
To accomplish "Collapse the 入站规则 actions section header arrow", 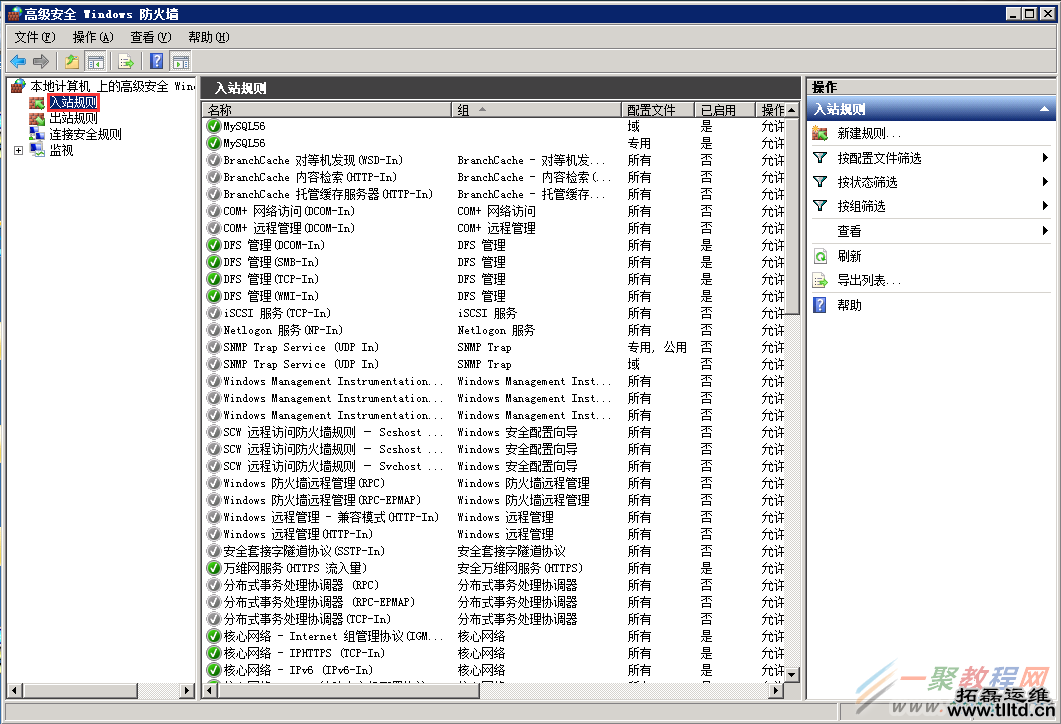I will point(1044,109).
